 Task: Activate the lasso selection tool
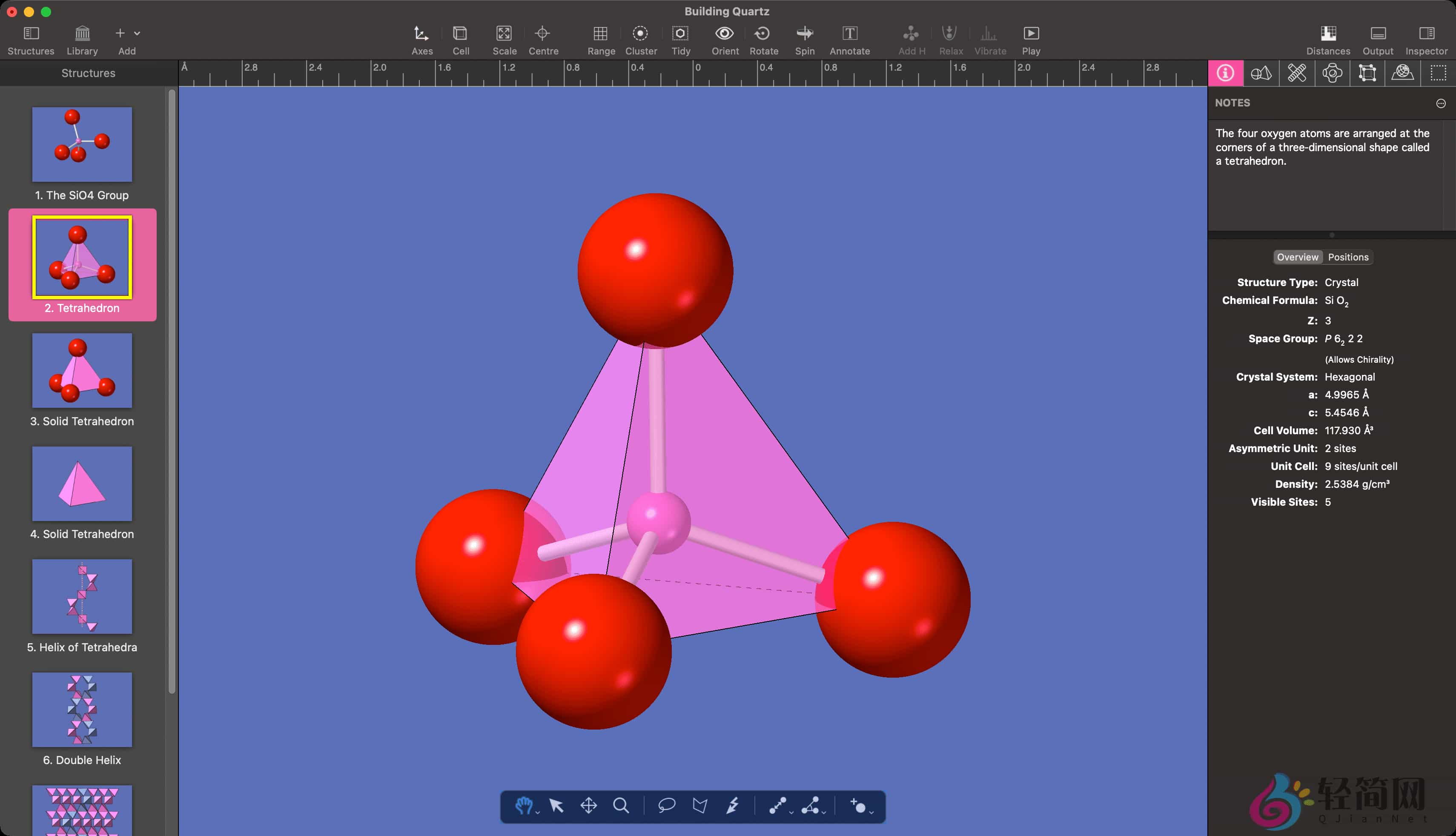666,806
